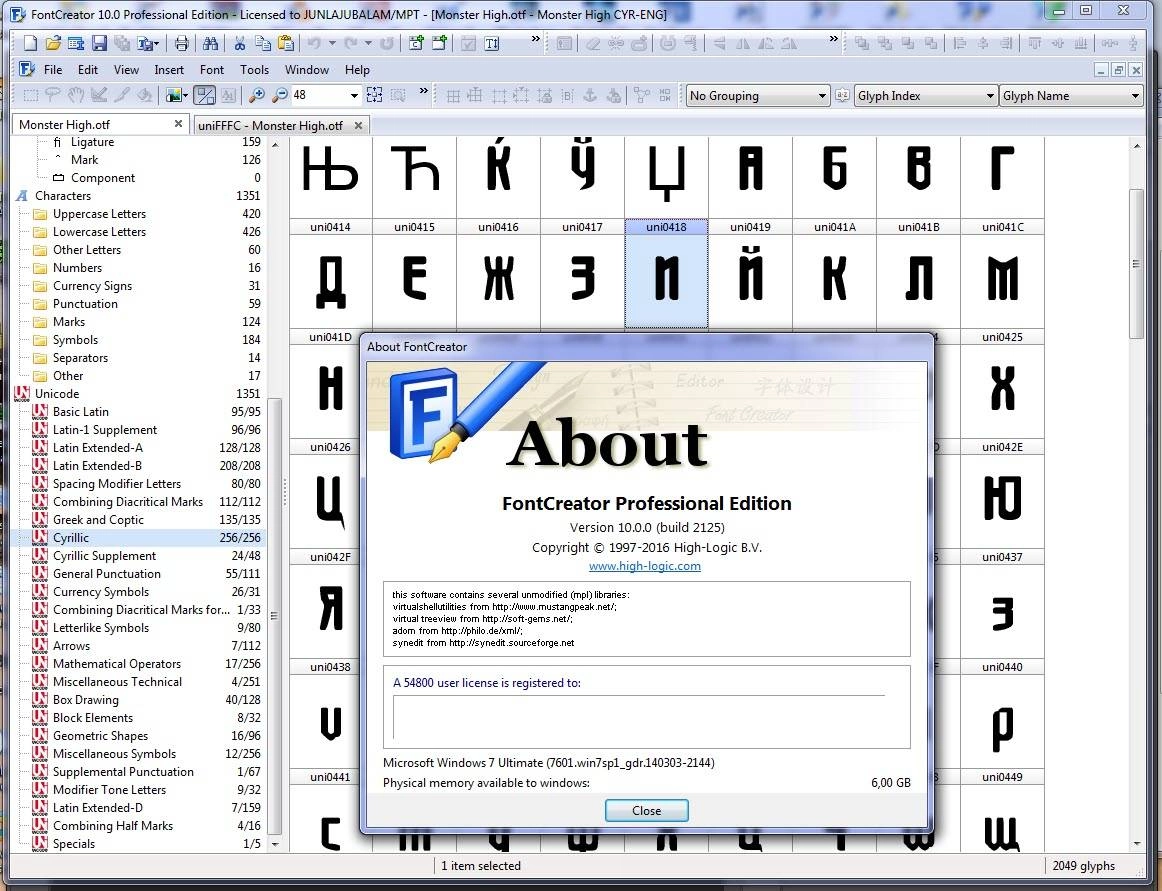Click the Insert Characters icon
This screenshot has height=891, width=1162.
click(x=416, y=43)
